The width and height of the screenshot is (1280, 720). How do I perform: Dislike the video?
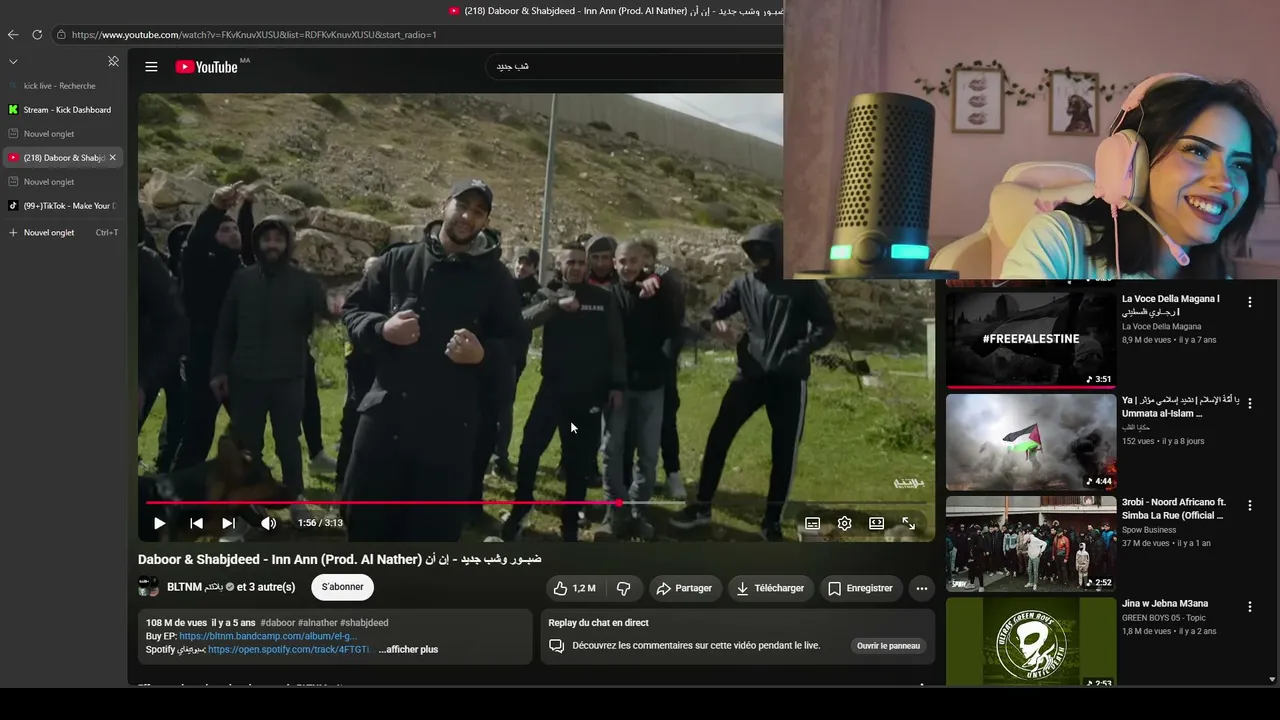click(x=624, y=588)
